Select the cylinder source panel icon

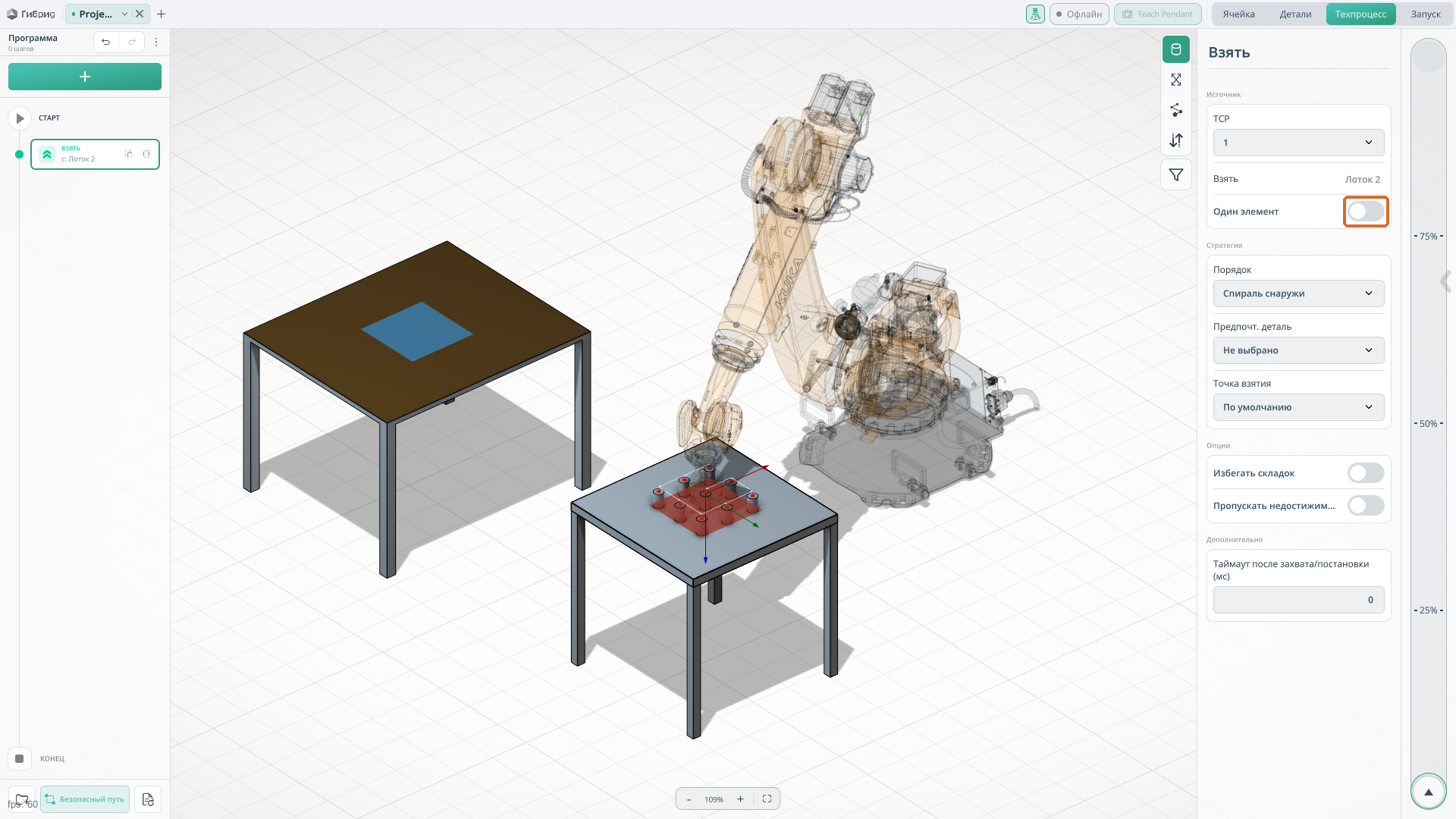coord(1176,50)
